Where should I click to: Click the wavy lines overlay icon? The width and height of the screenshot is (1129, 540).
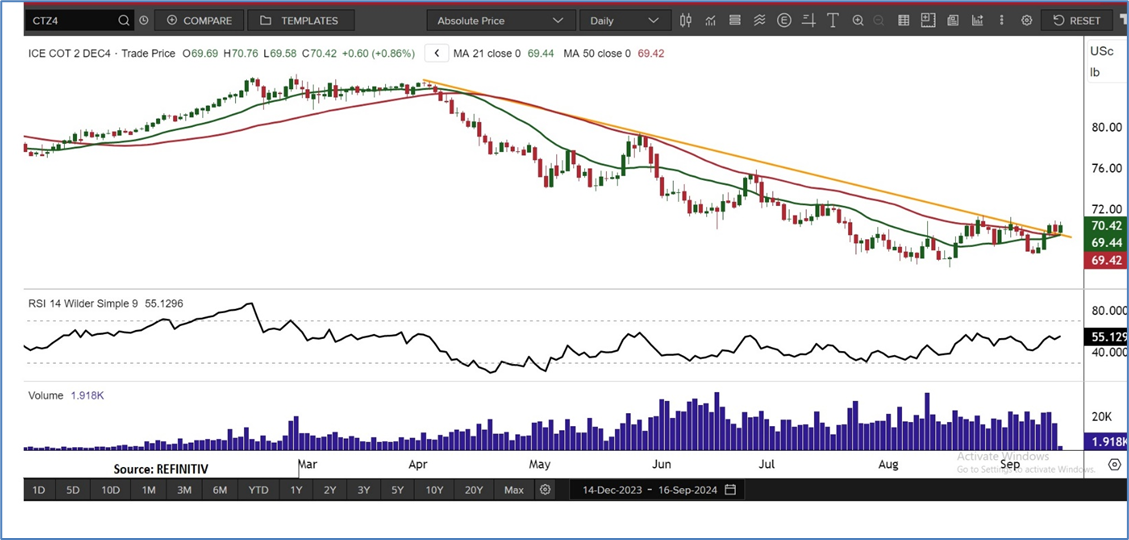click(x=759, y=21)
